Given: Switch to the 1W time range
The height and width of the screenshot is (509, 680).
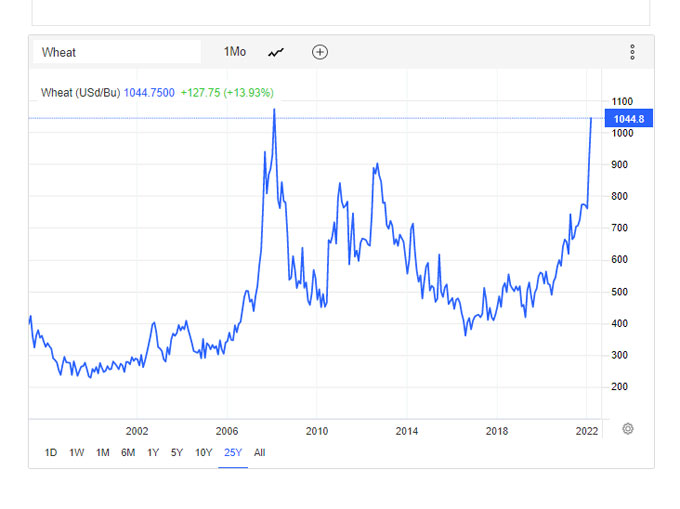Looking at the screenshot, I should [x=77, y=452].
